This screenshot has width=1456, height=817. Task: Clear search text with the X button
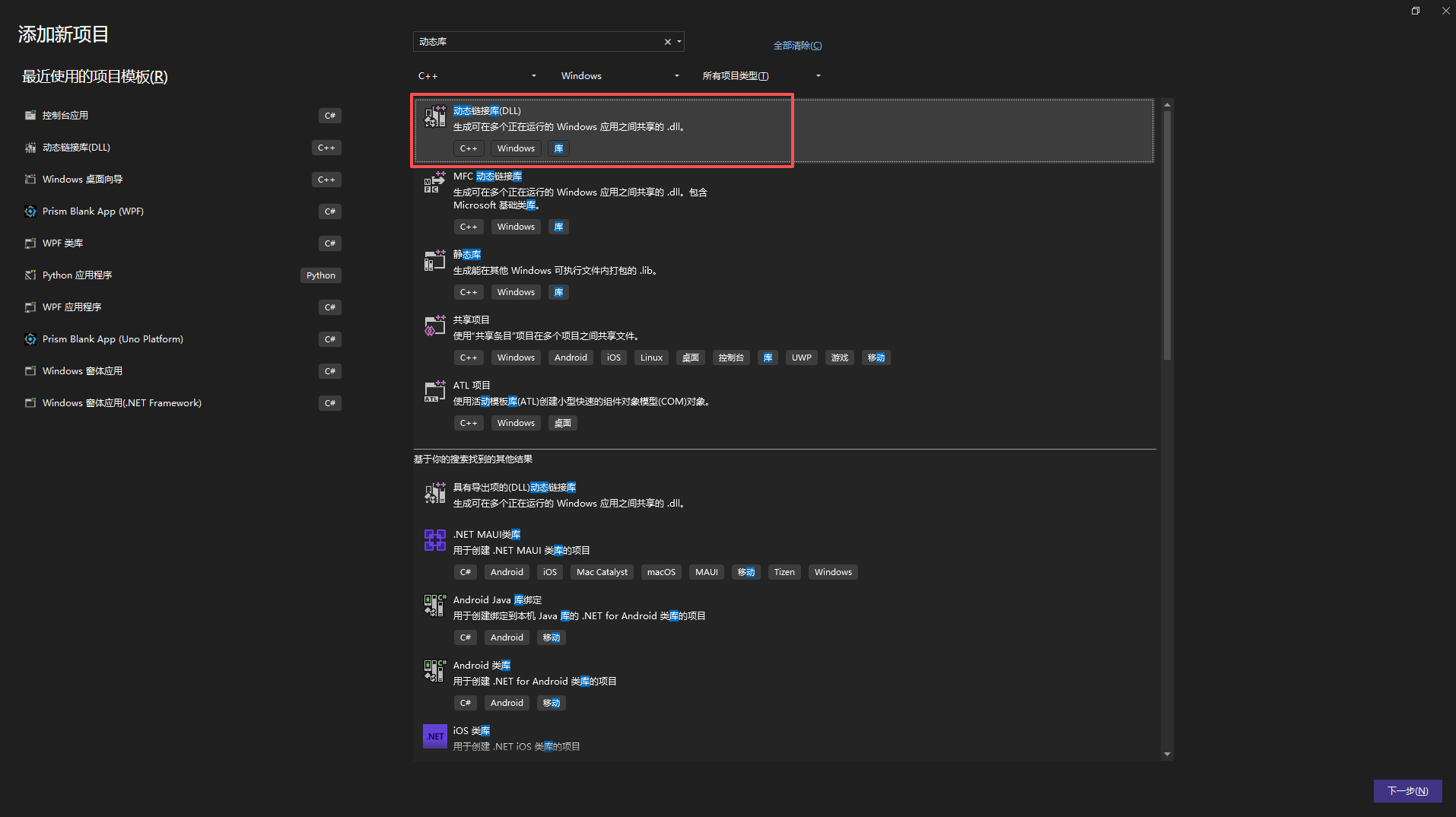point(668,42)
